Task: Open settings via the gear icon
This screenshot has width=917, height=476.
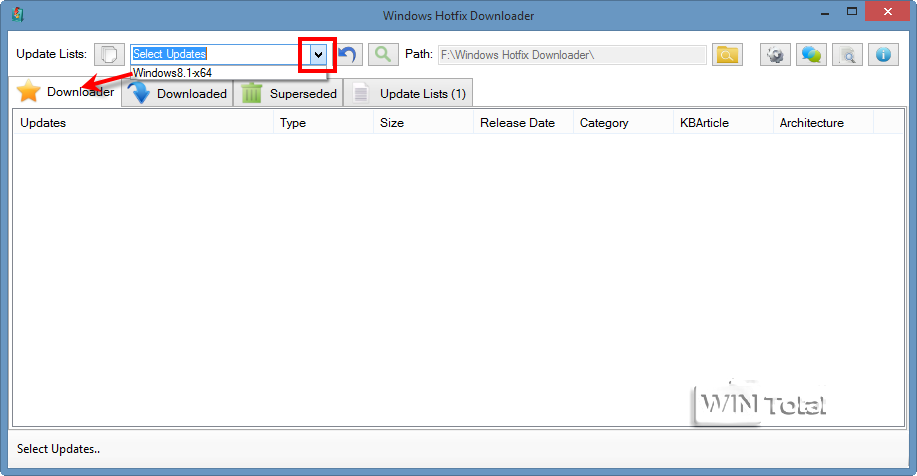Action: coord(775,54)
